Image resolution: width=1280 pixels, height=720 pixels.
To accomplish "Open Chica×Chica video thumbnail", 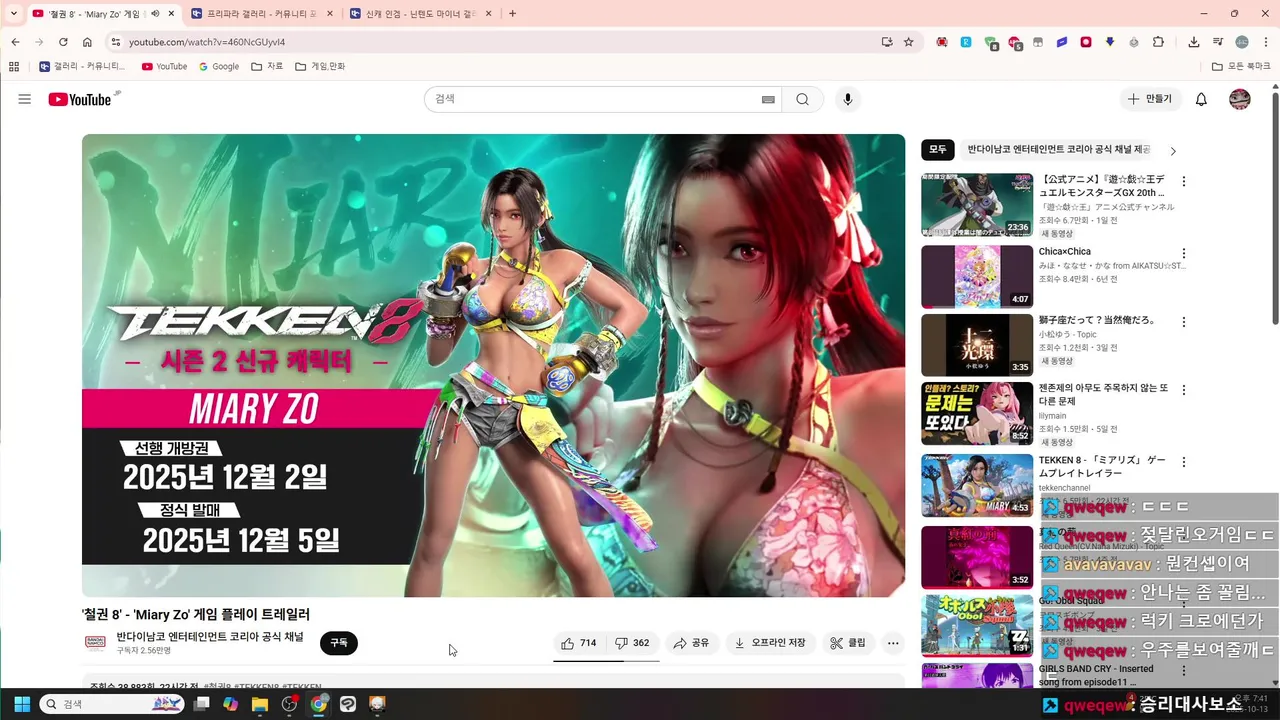I will click(977, 277).
